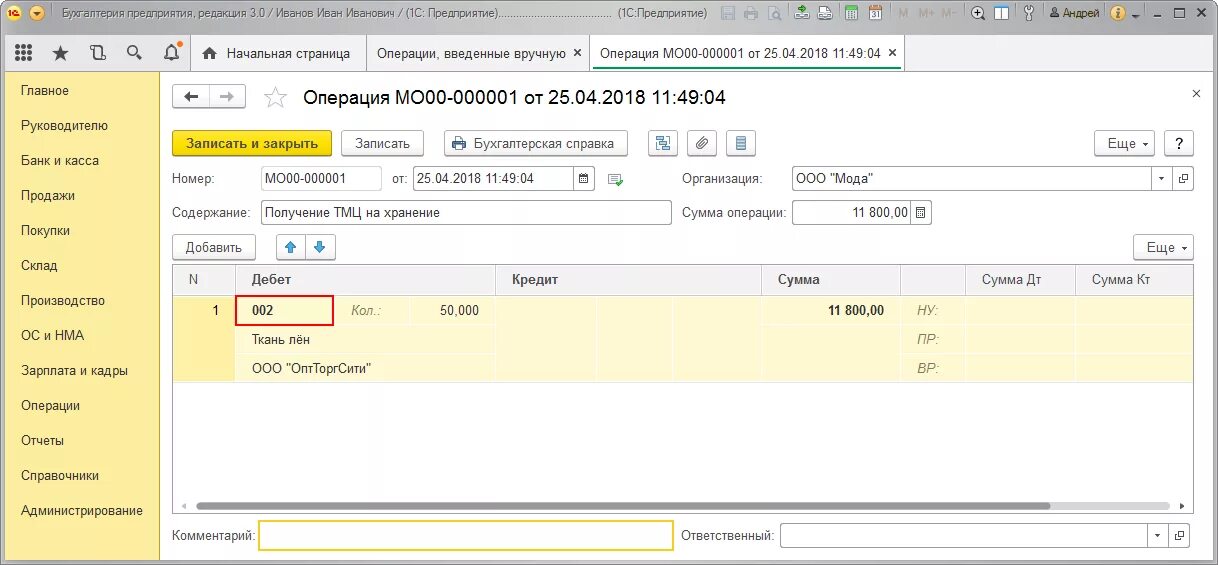1218x565 pixels.
Task: Expand the Ответственный dropdown arrow
Action: pos(1158,536)
